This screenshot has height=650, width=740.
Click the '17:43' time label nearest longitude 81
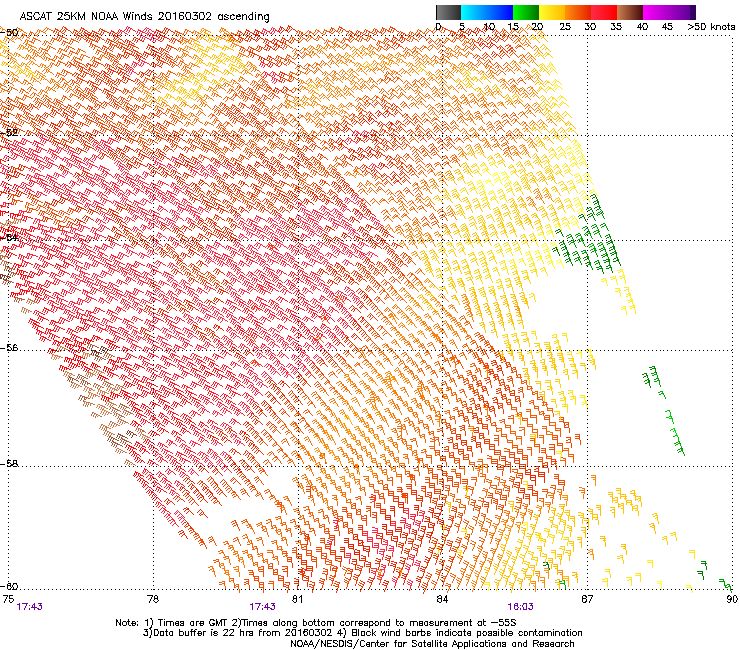pyautogui.click(x=262, y=607)
